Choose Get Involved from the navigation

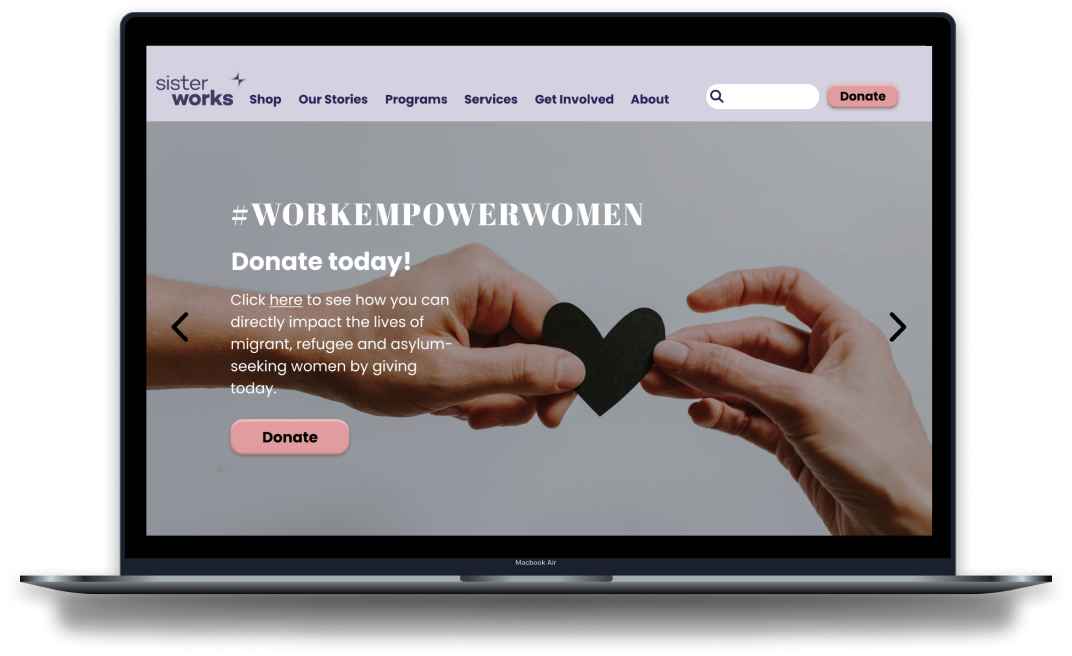click(x=574, y=99)
